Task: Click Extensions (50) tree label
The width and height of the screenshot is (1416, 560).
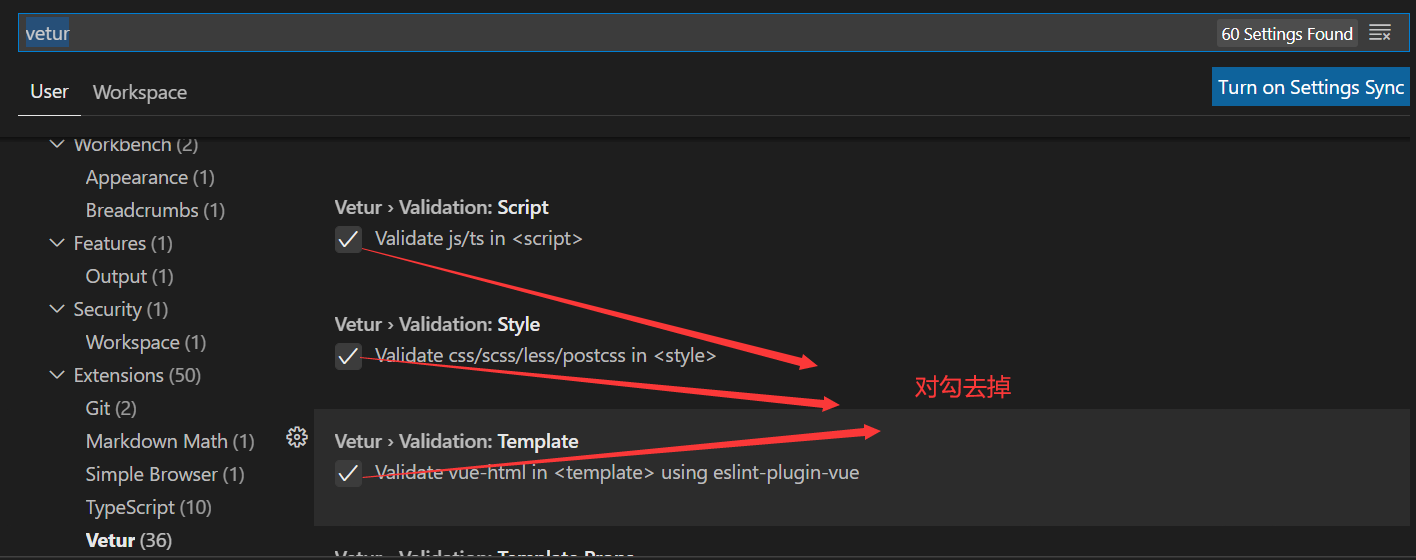Action: [x=137, y=375]
